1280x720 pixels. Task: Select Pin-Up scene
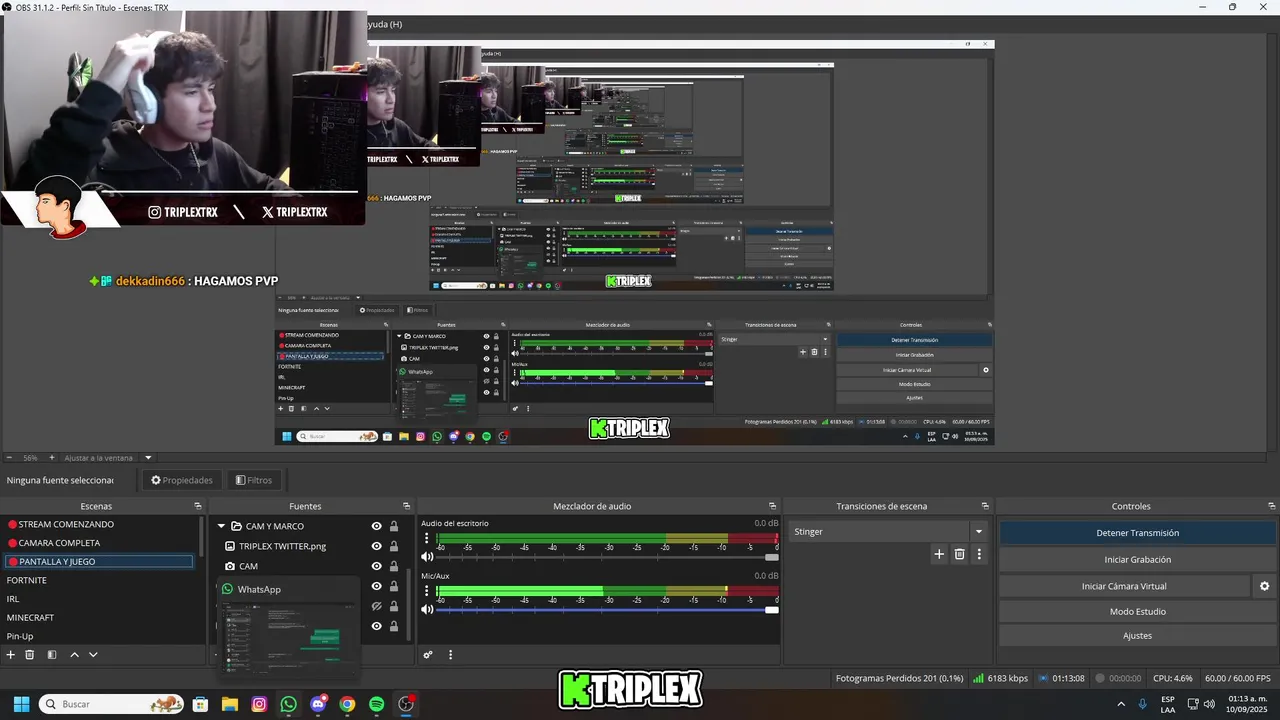[99, 636]
